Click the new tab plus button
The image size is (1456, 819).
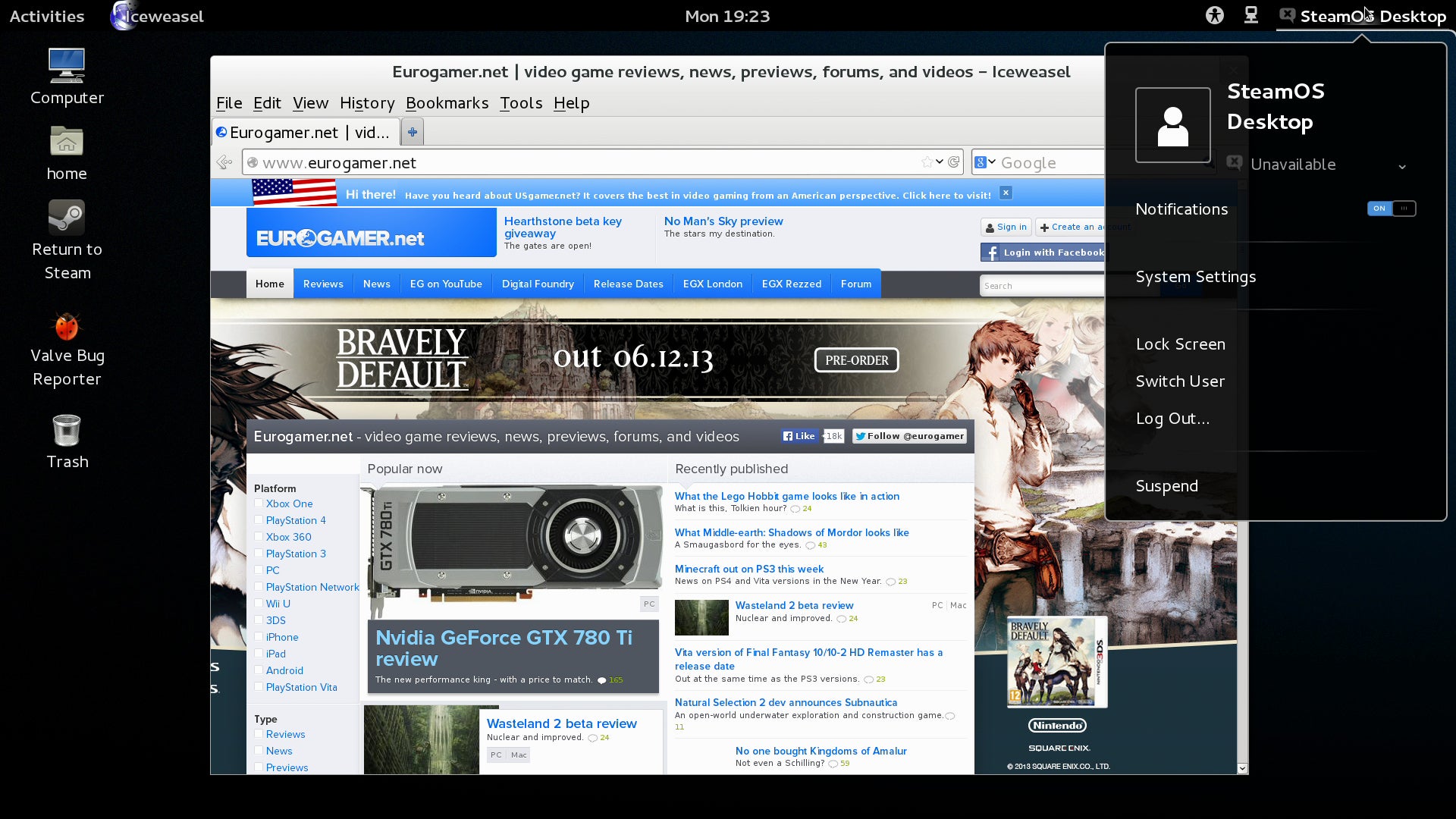tap(412, 132)
